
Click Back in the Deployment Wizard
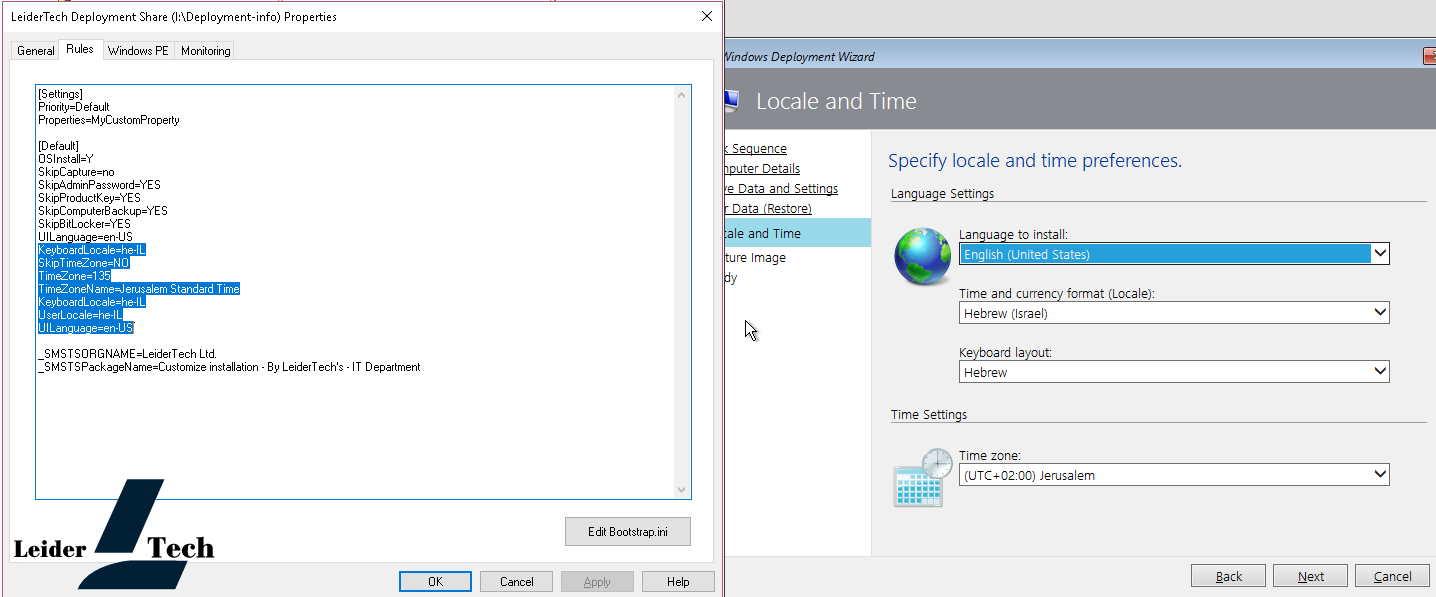1229,576
